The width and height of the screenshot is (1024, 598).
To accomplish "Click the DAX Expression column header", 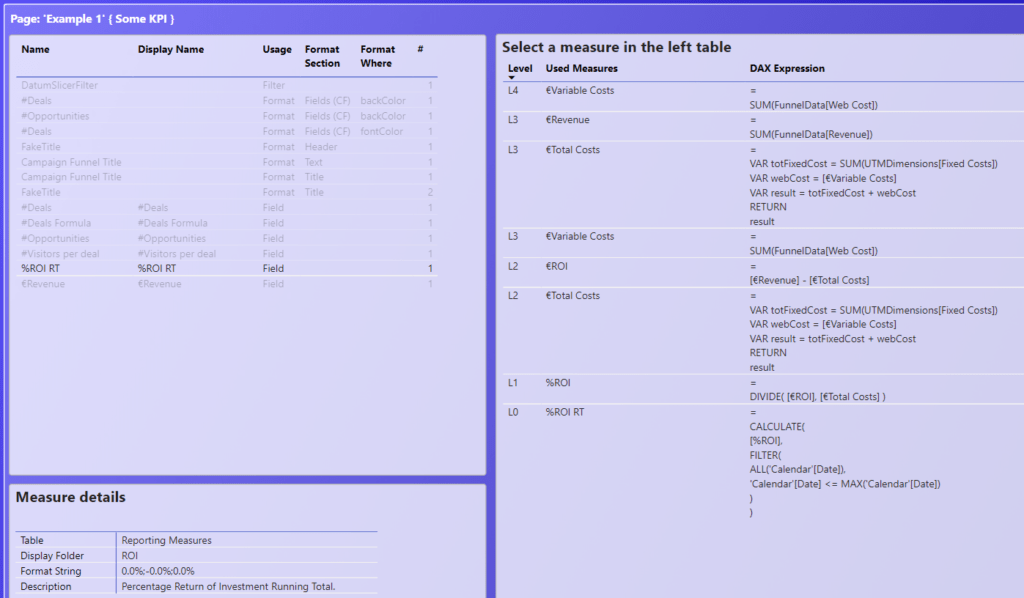I will pyautogui.click(x=787, y=68).
